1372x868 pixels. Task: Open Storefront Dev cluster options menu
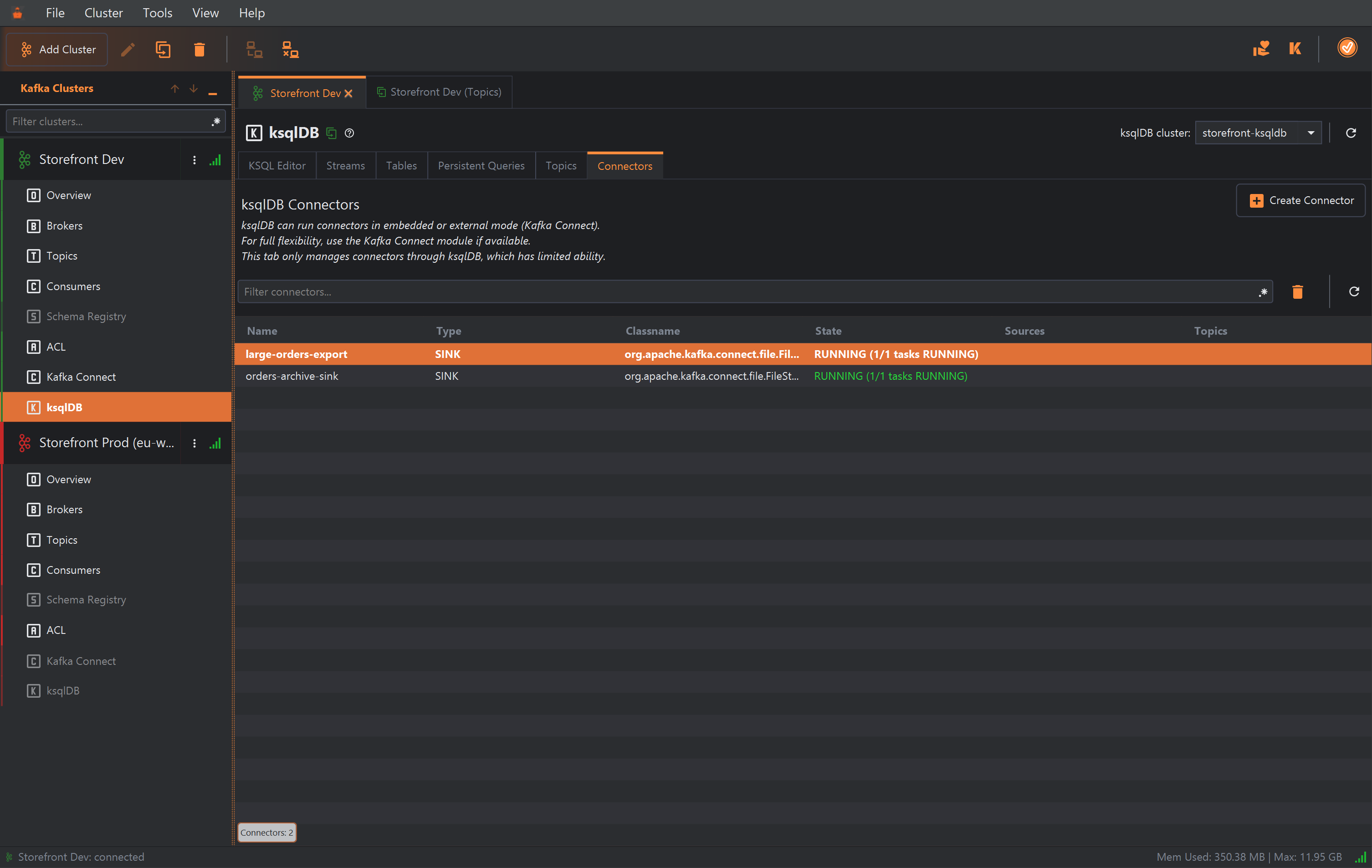[x=195, y=160]
